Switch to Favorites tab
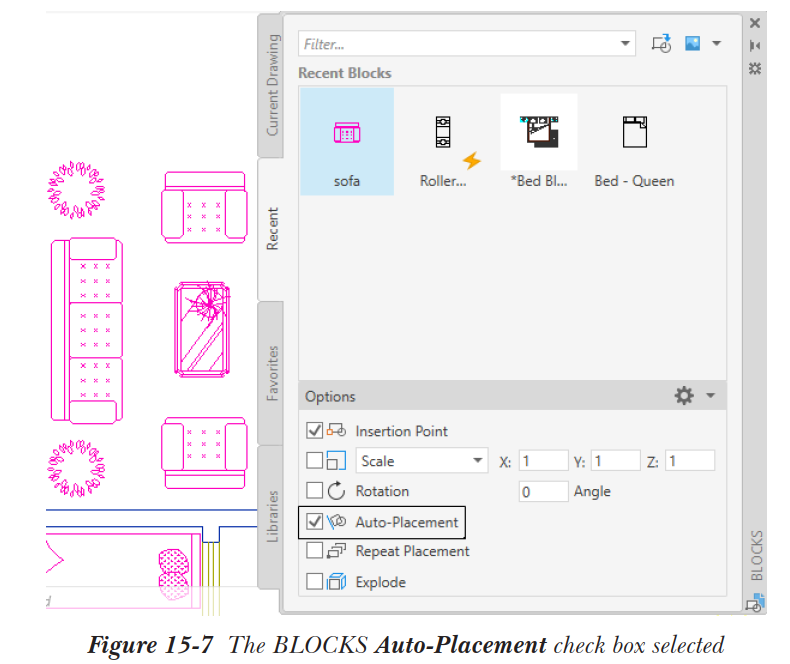 tap(271, 373)
